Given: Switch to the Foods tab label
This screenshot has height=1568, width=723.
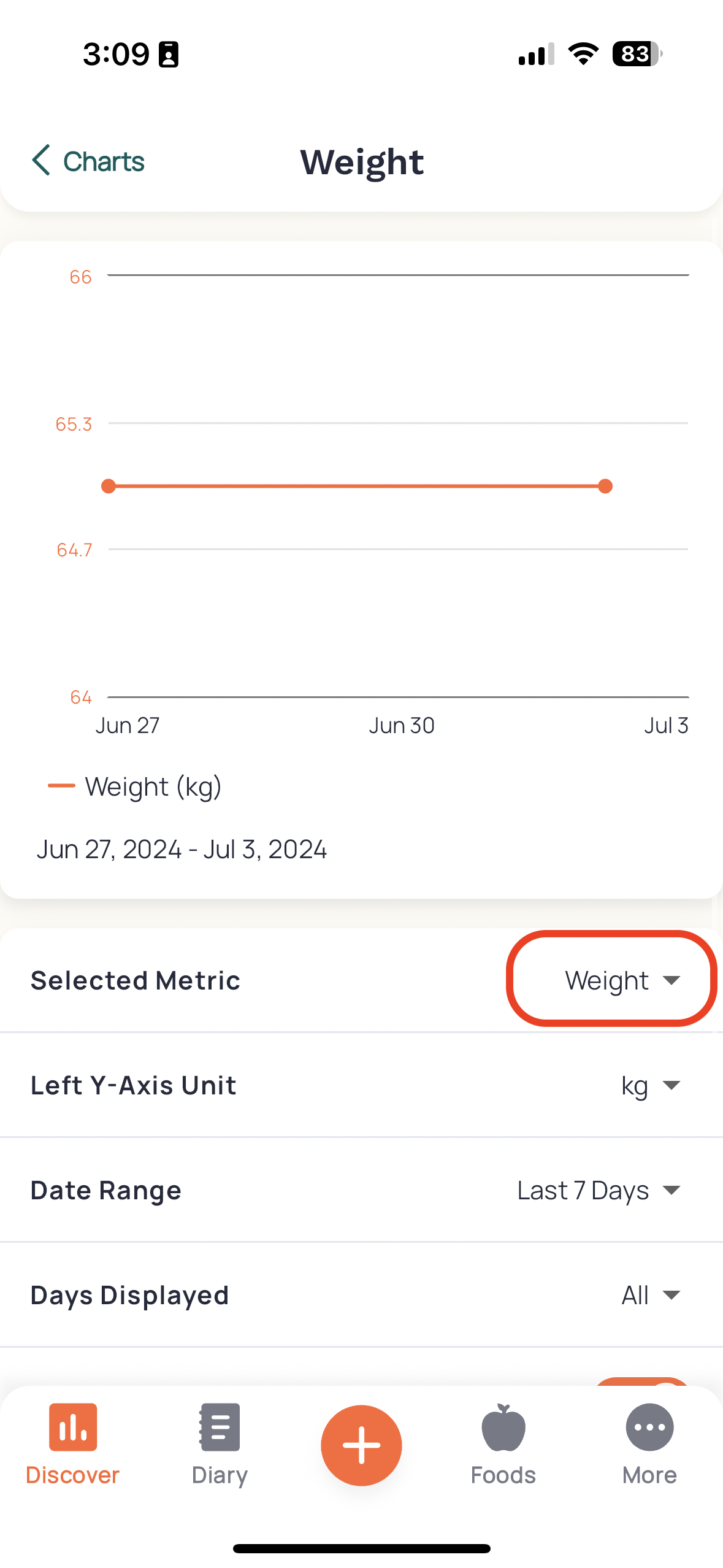Looking at the screenshot, I should click(503, 1475).
